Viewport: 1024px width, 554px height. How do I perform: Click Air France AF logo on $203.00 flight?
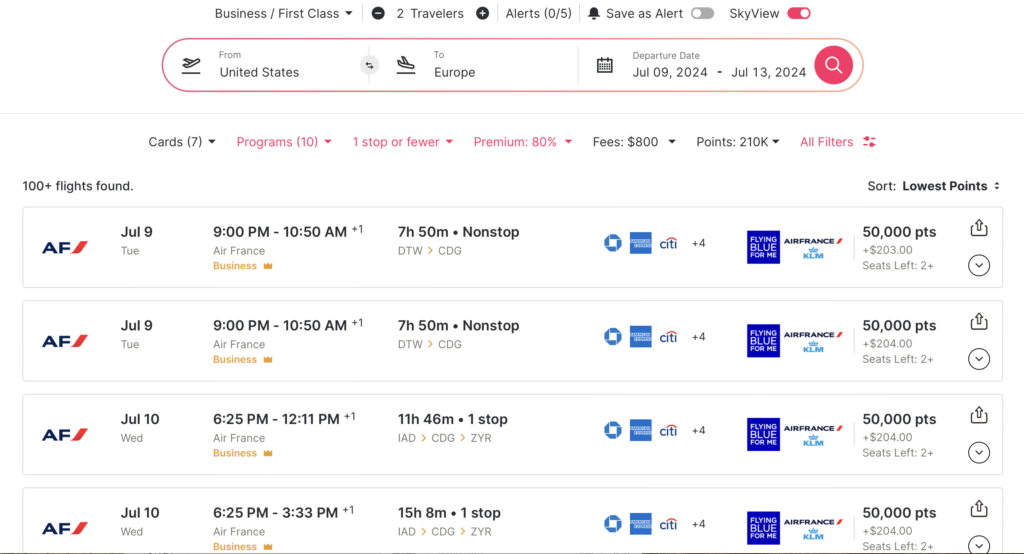pyautogui.click(x=65, y=248)
